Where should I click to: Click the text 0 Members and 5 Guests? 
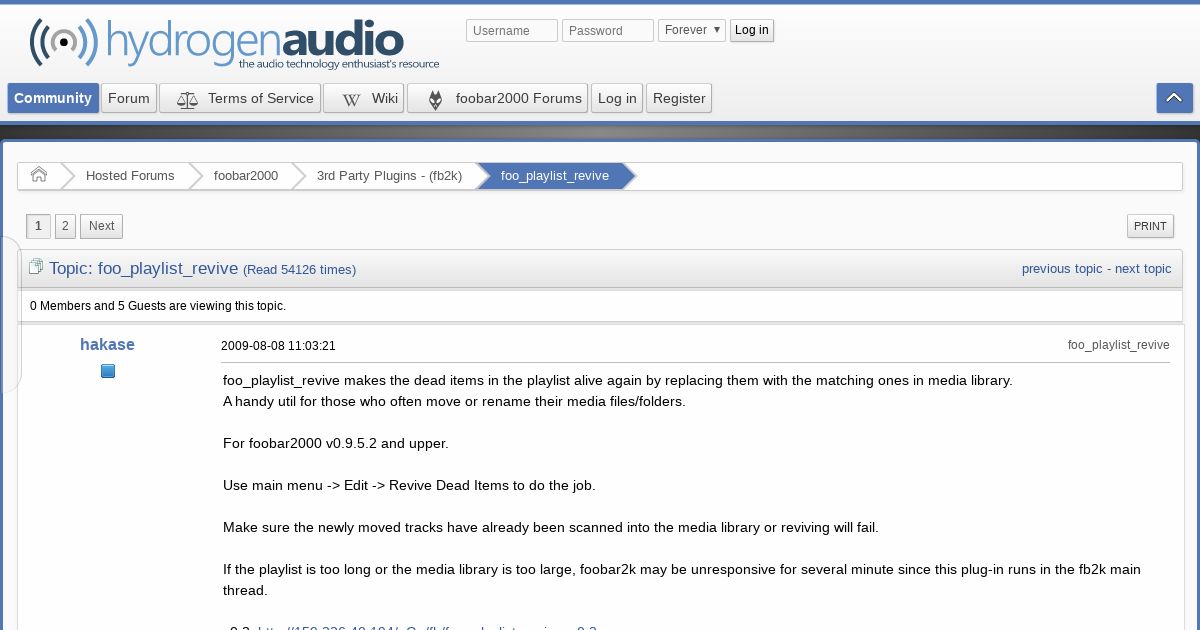point(158,306)
